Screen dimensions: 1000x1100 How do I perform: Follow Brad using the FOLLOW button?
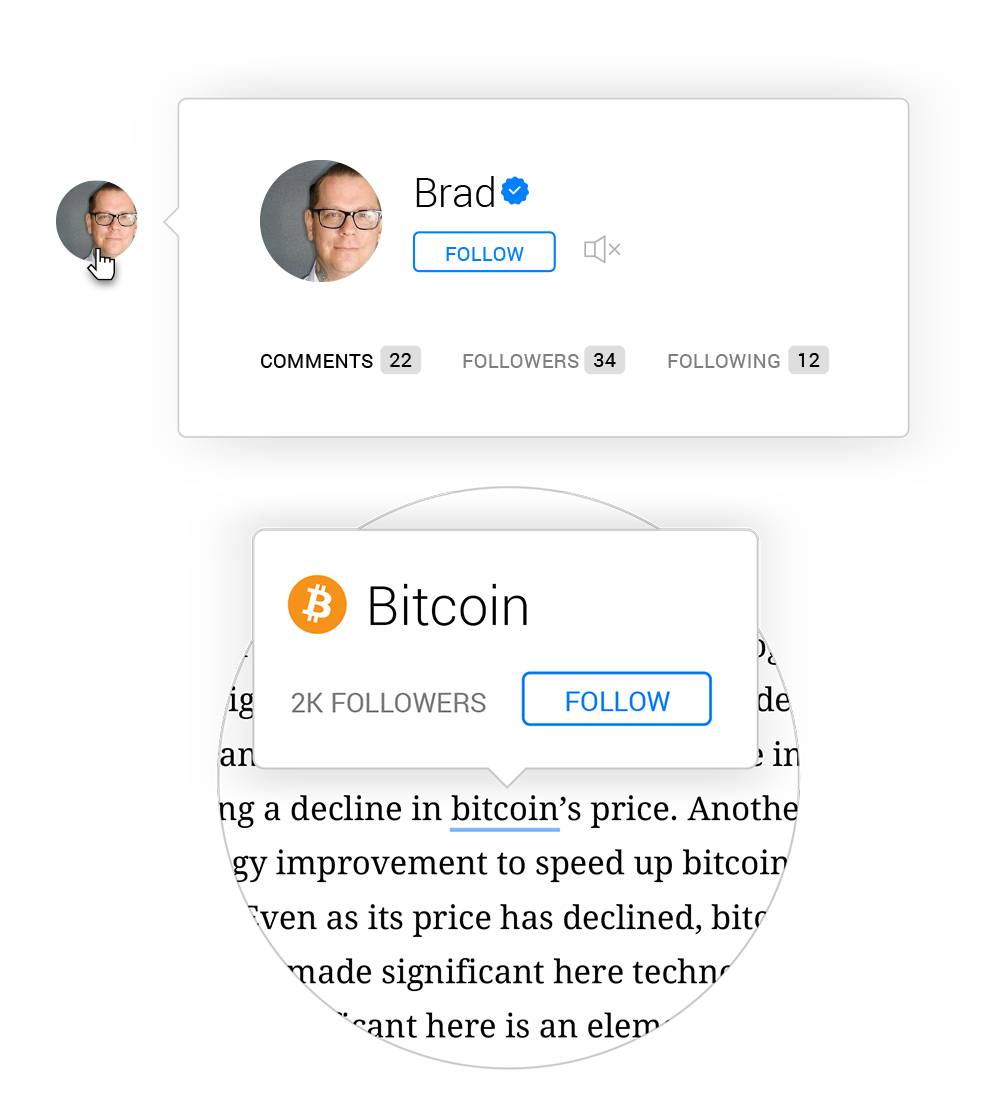[x=484, y=252]
